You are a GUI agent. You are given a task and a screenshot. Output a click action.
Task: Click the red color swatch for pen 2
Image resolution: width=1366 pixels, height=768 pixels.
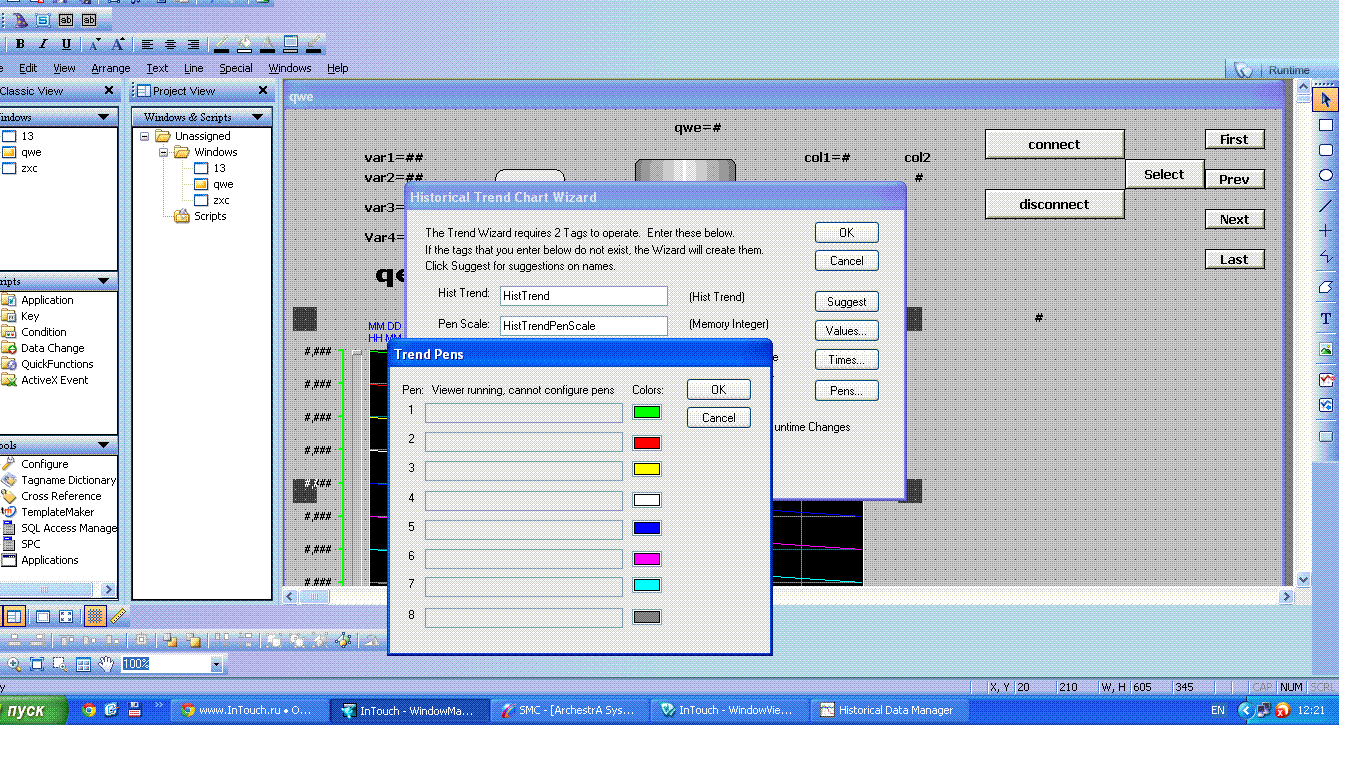coord(647,442)
